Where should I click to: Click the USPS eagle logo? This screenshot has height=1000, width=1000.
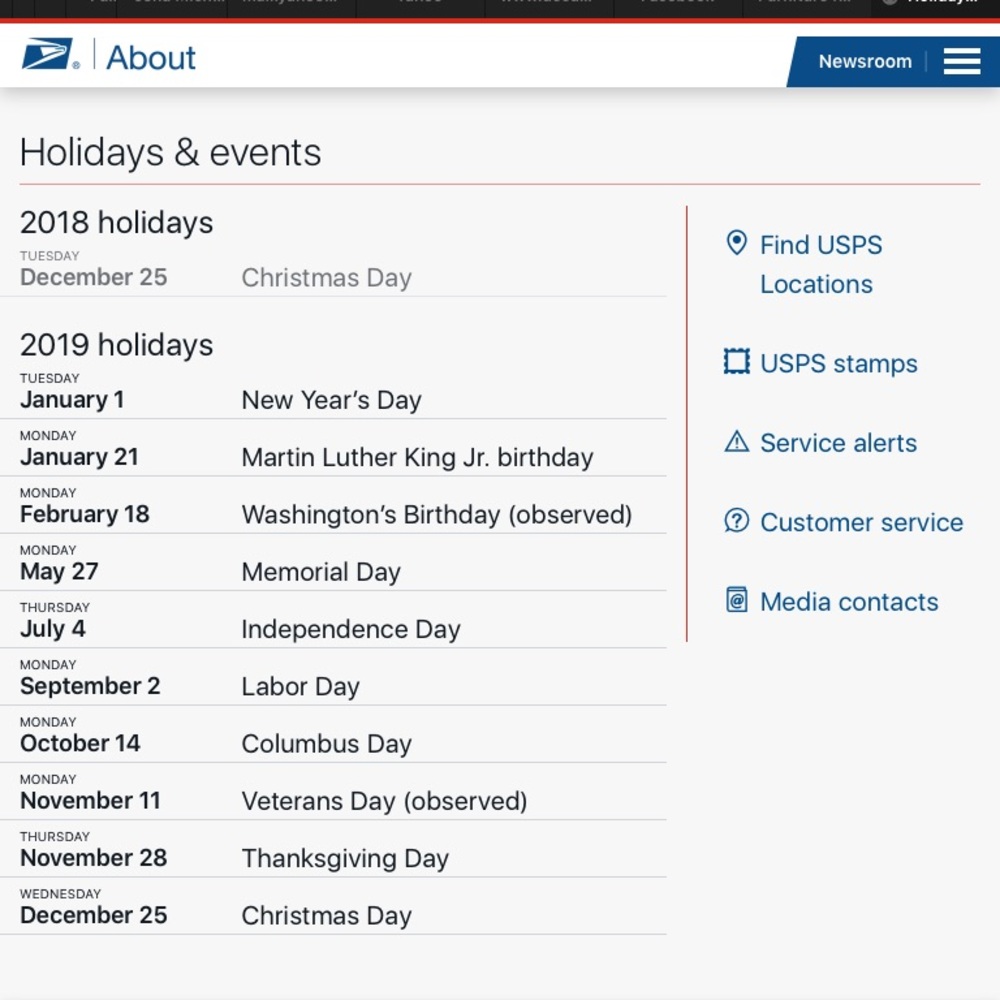pyautogui.click(x=50, y=54)
